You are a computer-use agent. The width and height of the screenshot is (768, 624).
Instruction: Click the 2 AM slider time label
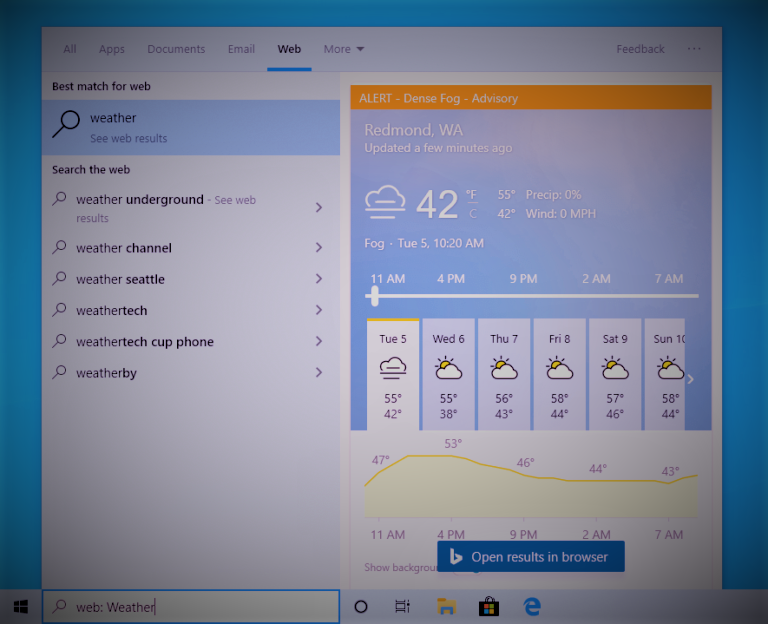(596, 279)
